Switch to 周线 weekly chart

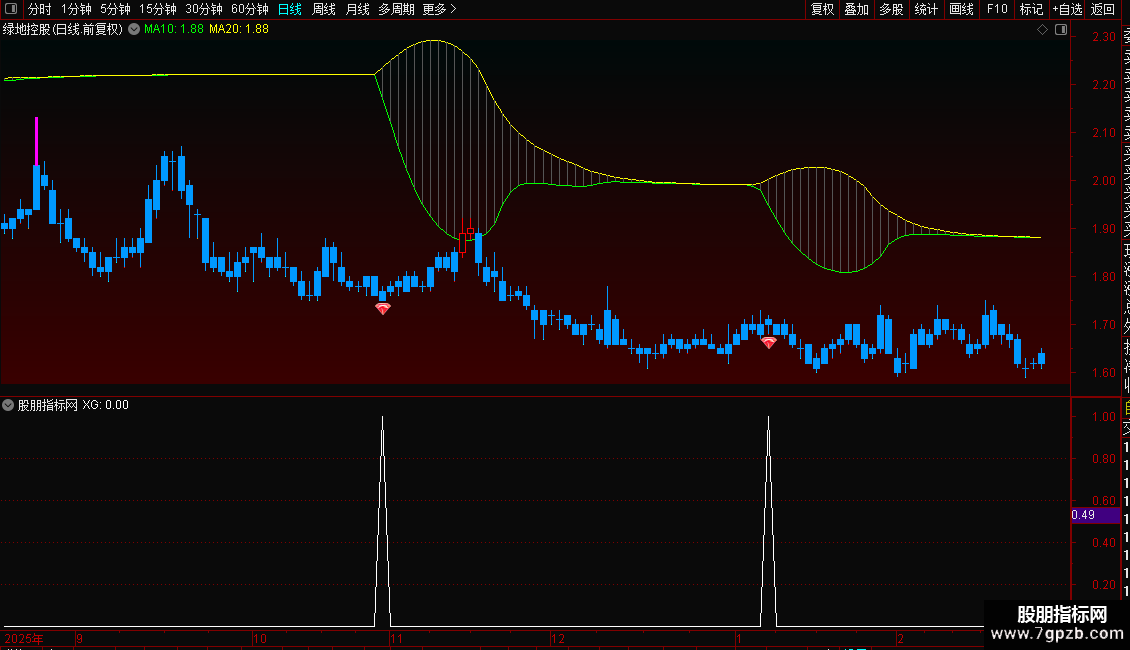[324, 9]
